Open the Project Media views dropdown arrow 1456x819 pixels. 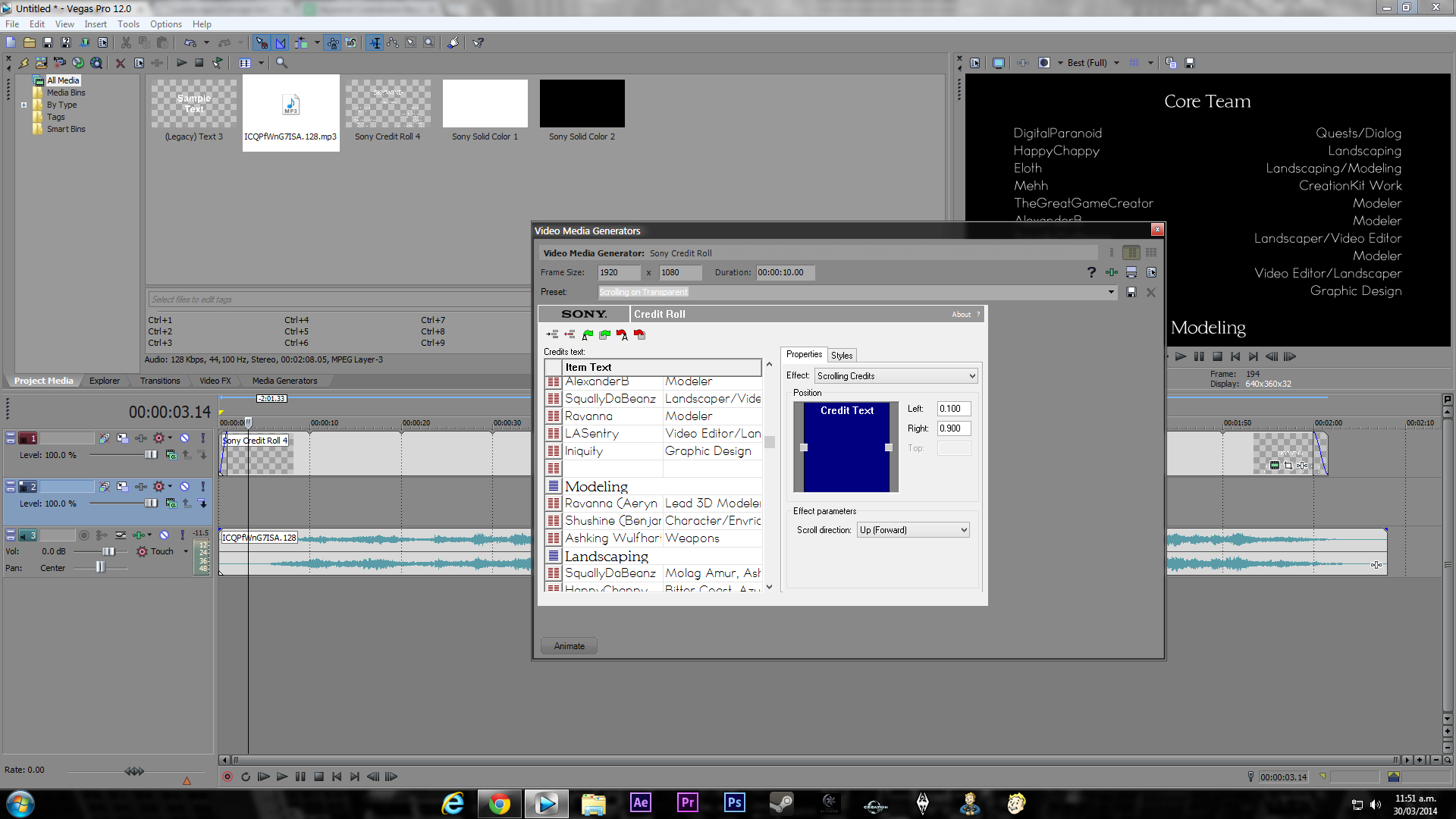click(x=261, y=63)
